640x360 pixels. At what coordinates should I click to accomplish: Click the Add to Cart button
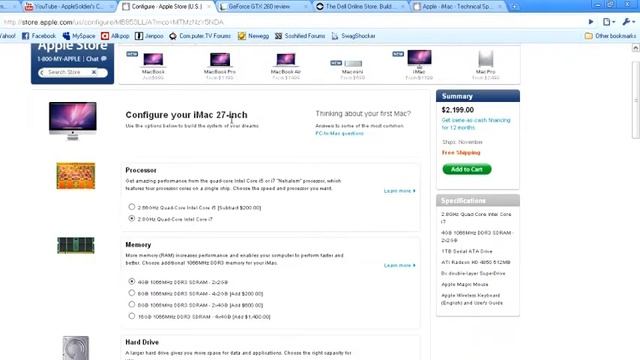click(x=467, y=169)
